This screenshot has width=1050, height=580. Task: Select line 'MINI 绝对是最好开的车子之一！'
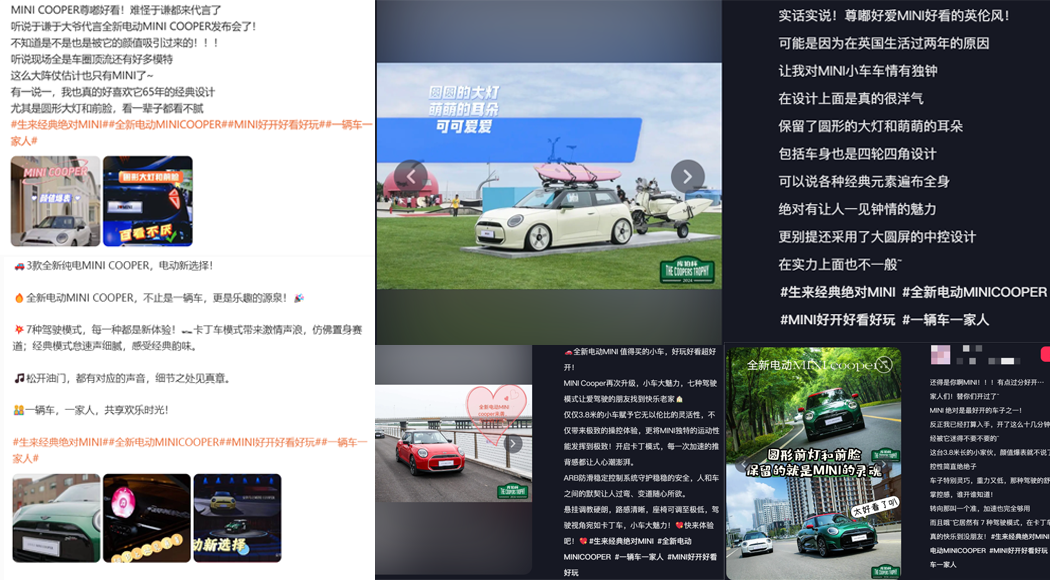point(976,410)
